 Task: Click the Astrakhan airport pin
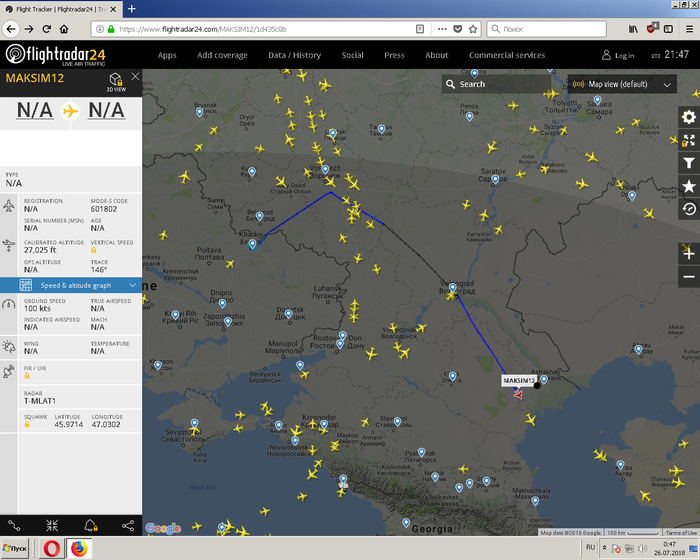pos(544,380)
